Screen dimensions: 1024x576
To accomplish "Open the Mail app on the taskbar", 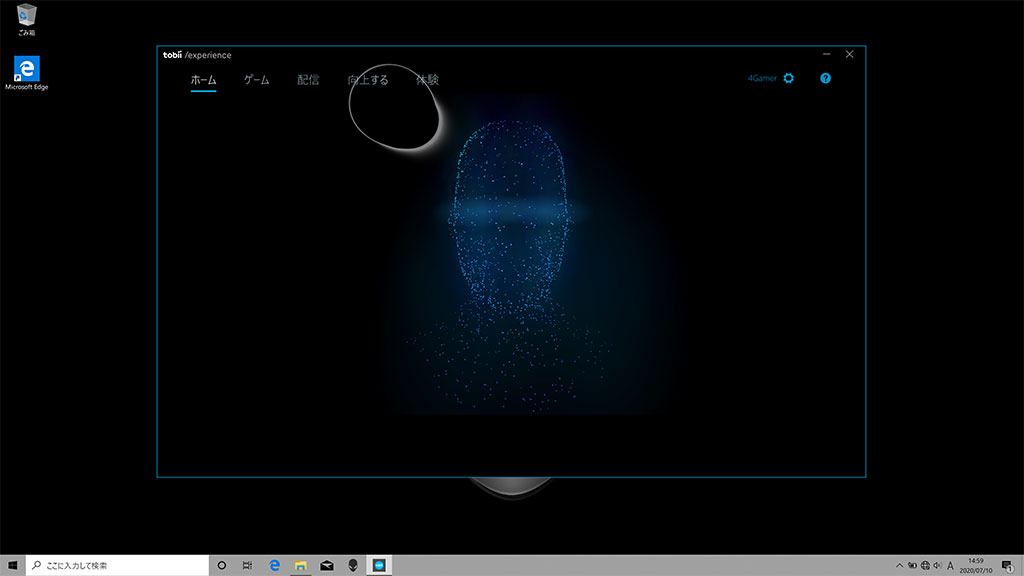I will 326,565.
